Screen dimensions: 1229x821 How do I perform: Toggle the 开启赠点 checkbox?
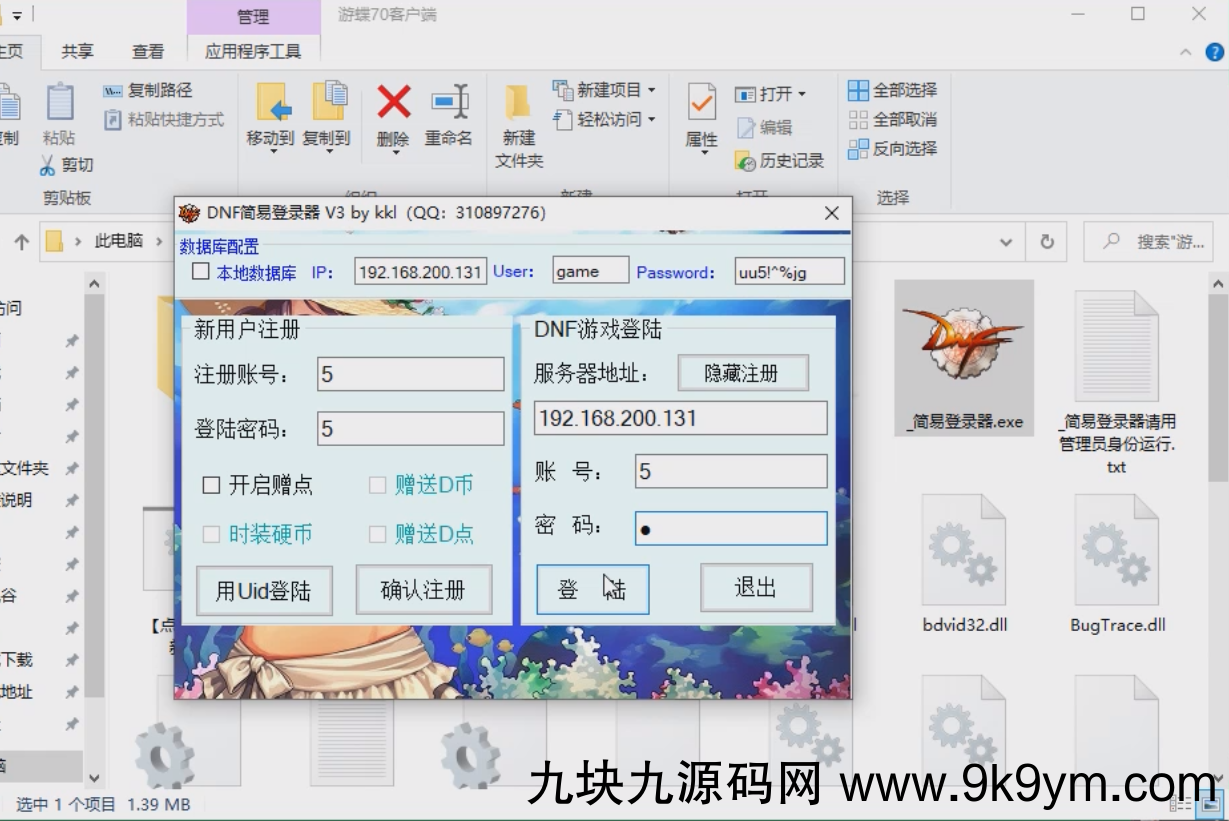(x=211, y=486)
